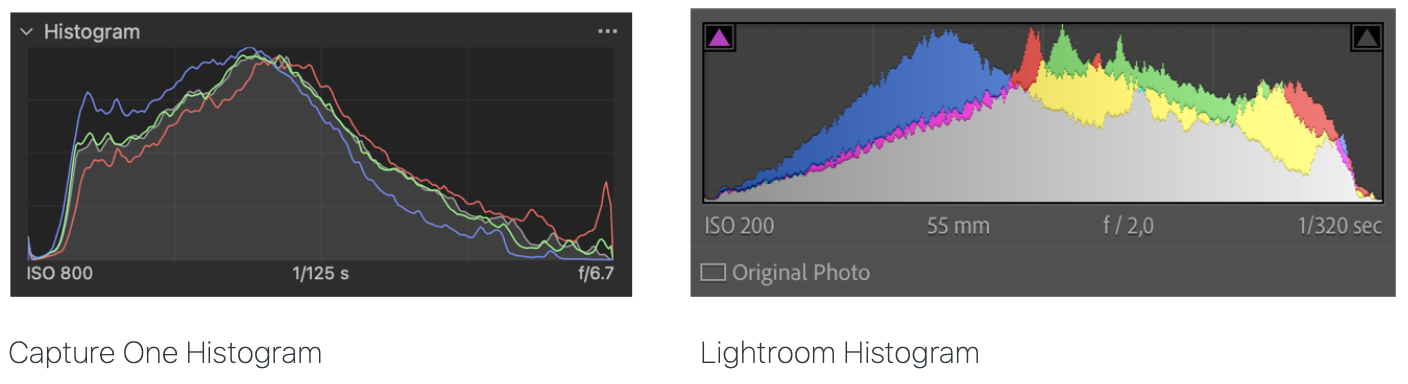
Task: Toggle the shadow clipping triangle in Lightroom
Action: pyautogui.click(x=720, y=38)
